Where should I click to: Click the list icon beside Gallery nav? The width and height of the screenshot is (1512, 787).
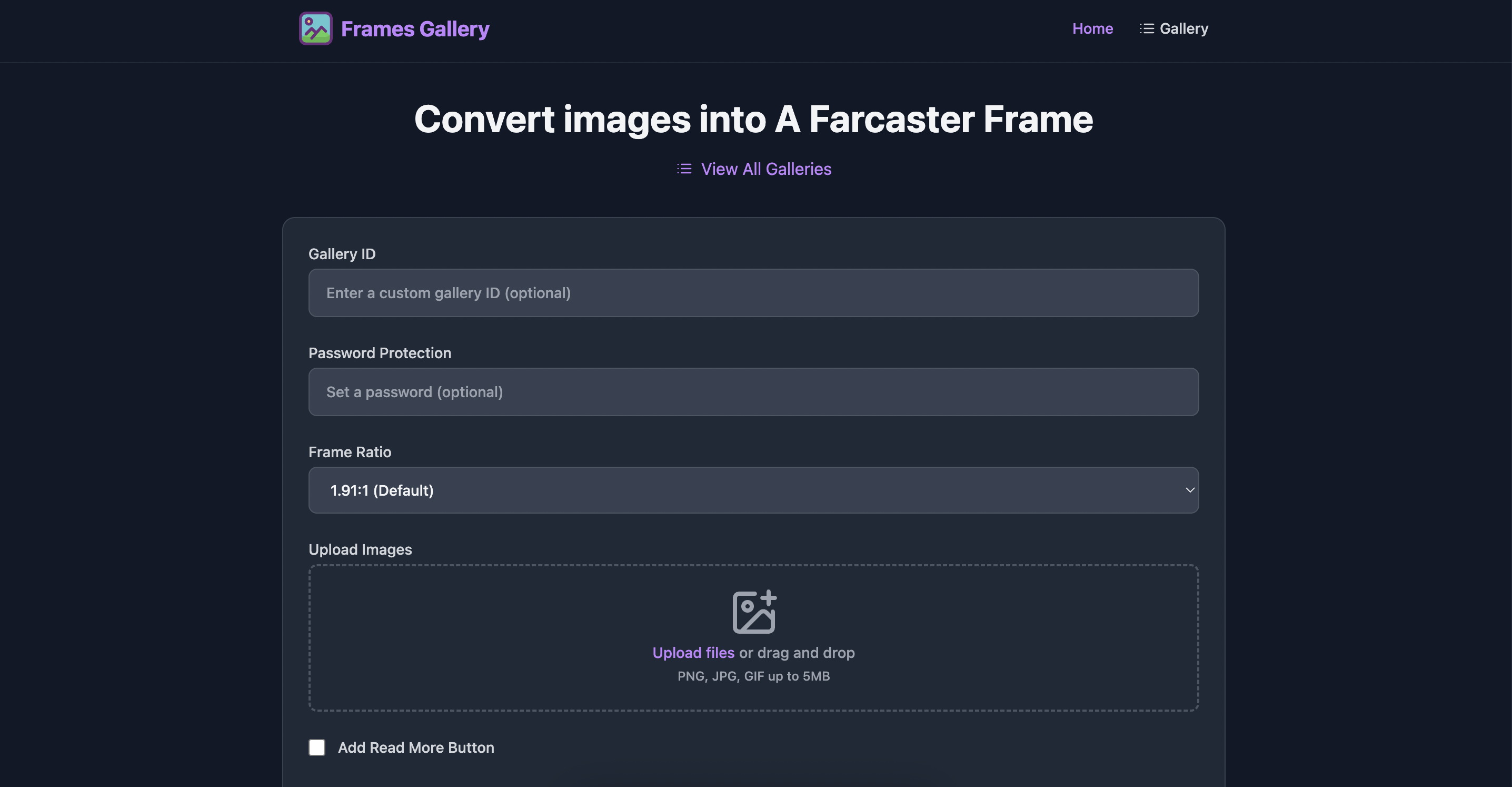tap(1146, 28)
